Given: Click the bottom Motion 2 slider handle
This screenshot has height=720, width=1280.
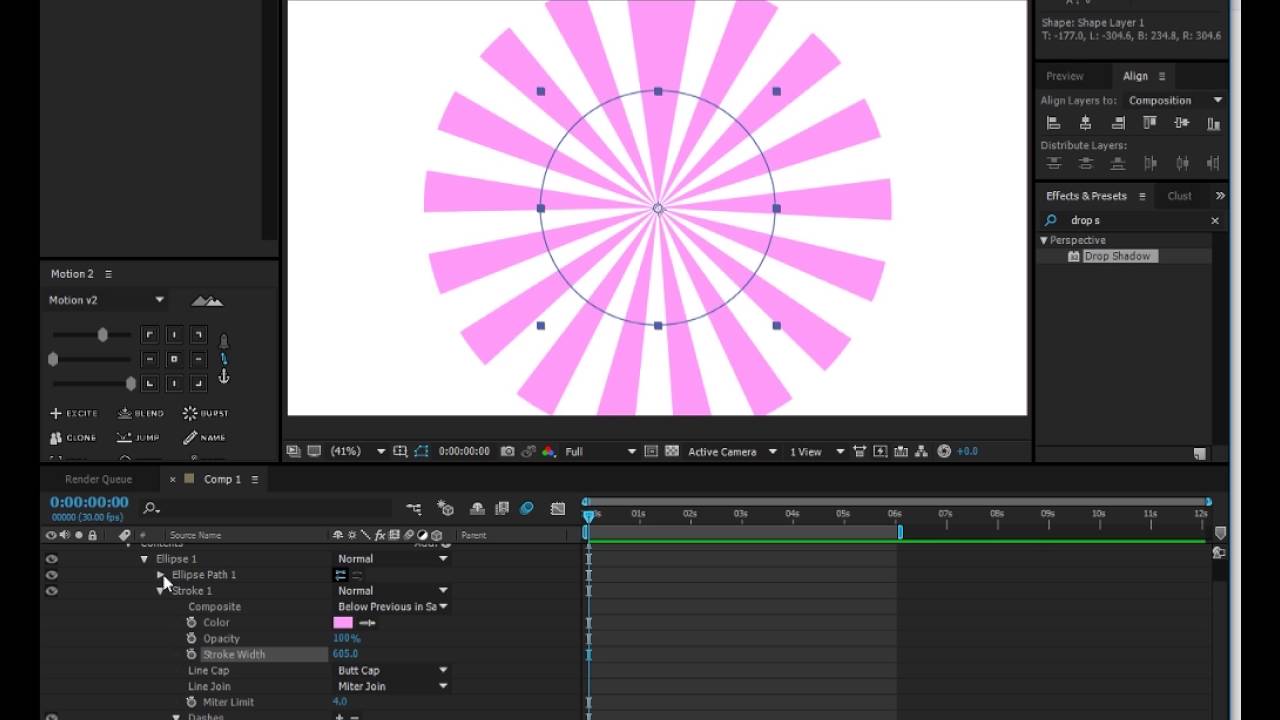Looking at the screenshot, I should click(x=130, y=383).
